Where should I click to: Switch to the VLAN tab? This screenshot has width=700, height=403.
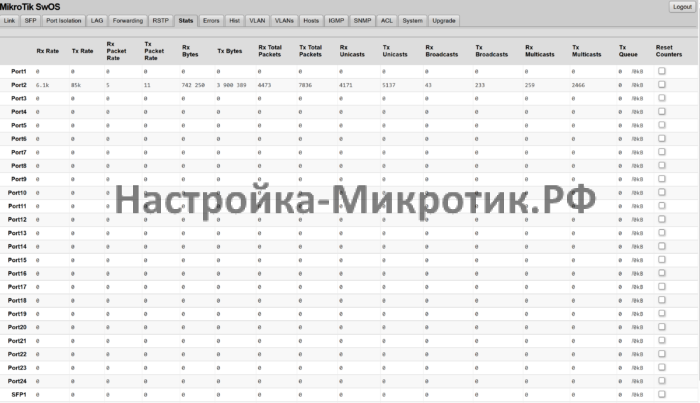(x=257, y=21)
